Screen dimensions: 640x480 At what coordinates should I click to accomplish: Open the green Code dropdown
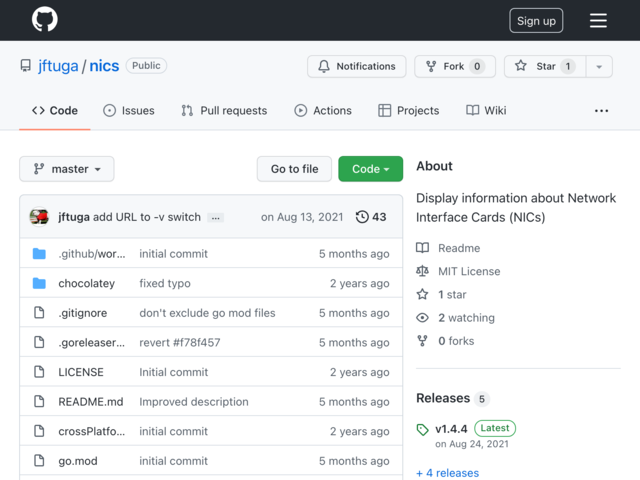[x=370, y=169]
